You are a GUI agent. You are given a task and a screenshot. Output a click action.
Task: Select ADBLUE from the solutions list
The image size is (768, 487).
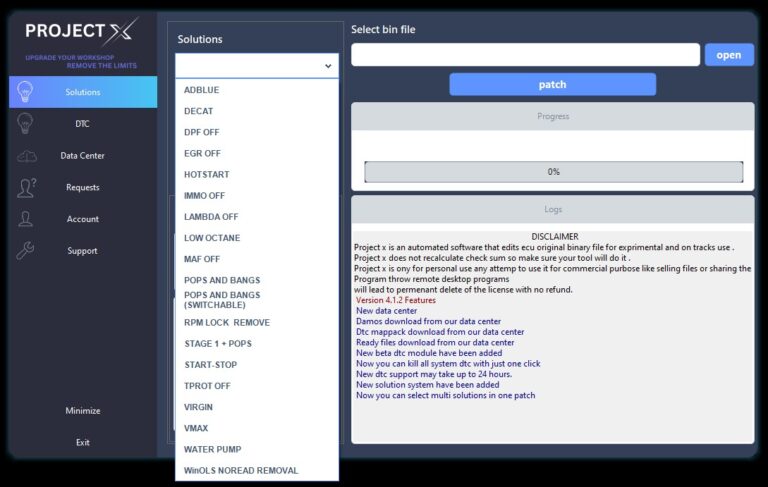(201, 90)
